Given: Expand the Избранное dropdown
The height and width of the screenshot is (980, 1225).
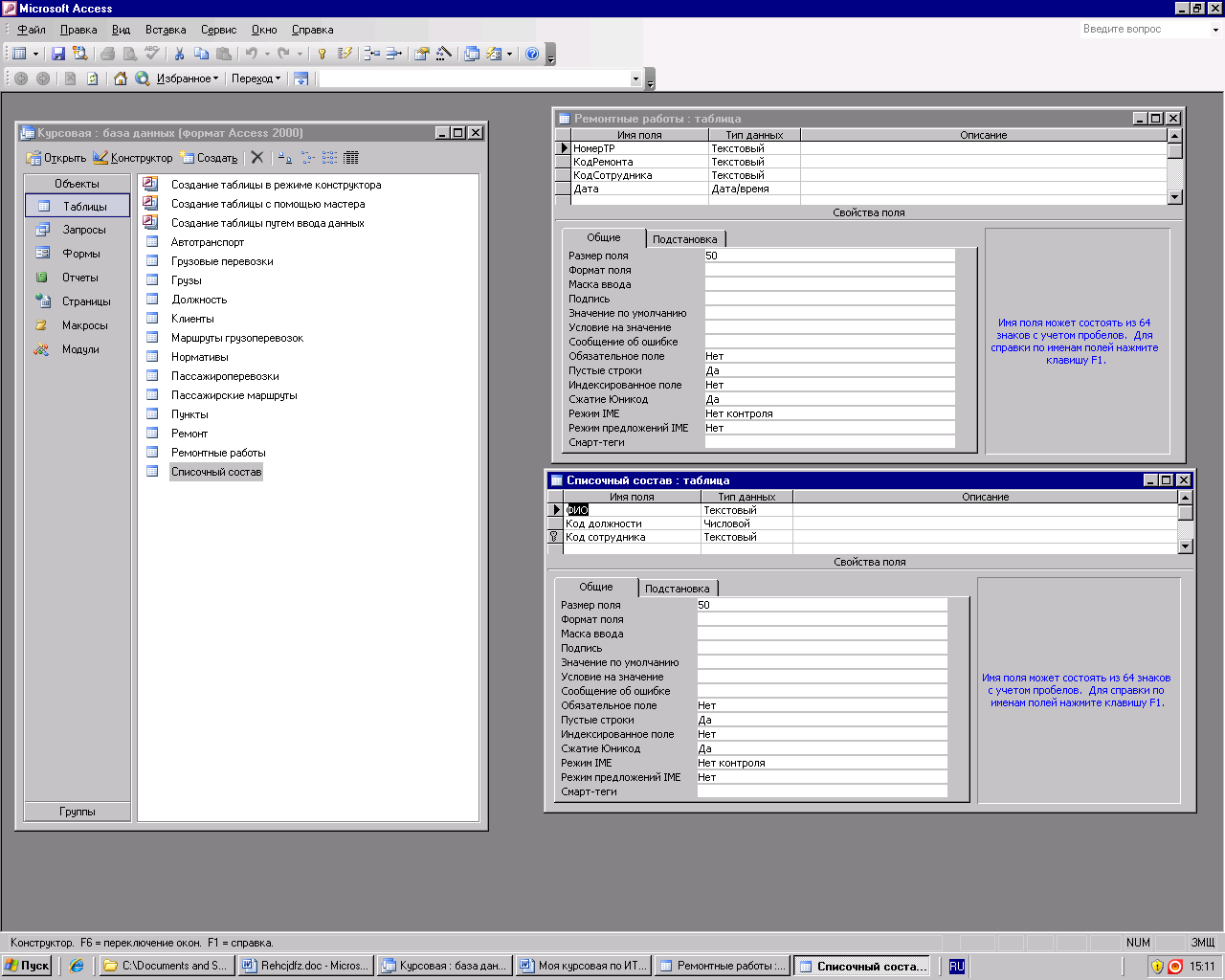Looking at the screenshot, I should [188, 78].
